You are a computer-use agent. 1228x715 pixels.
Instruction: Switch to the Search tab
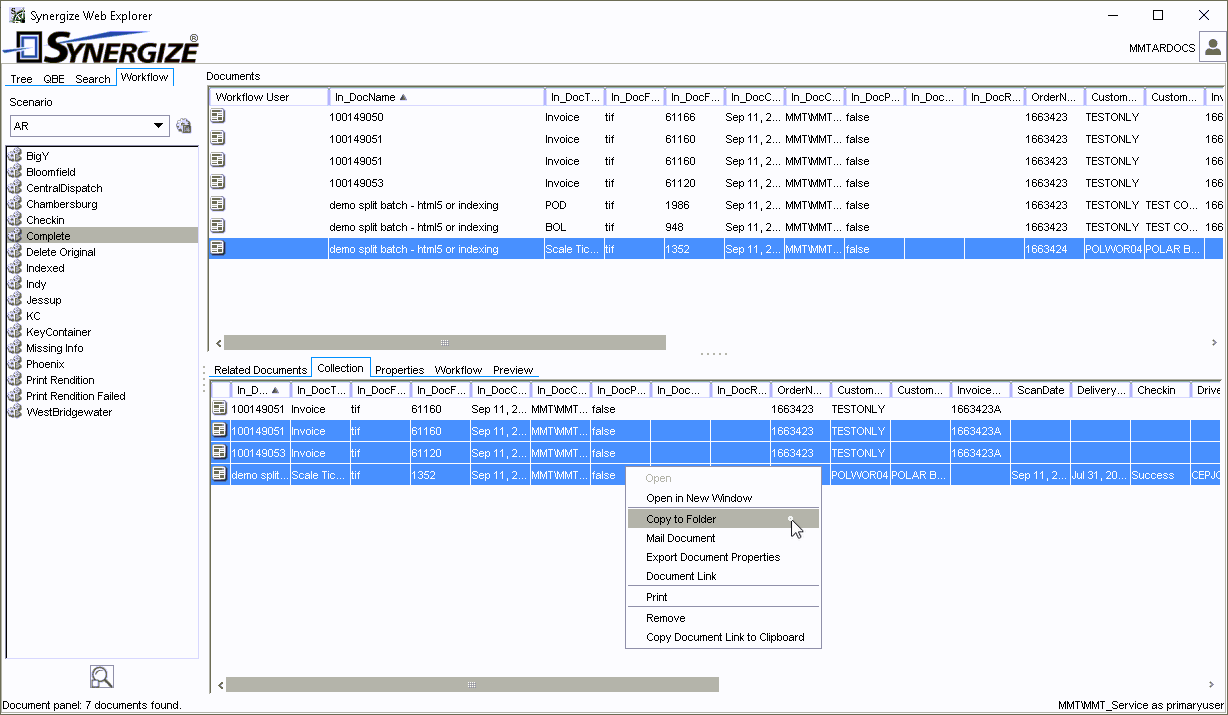point(93,79)
